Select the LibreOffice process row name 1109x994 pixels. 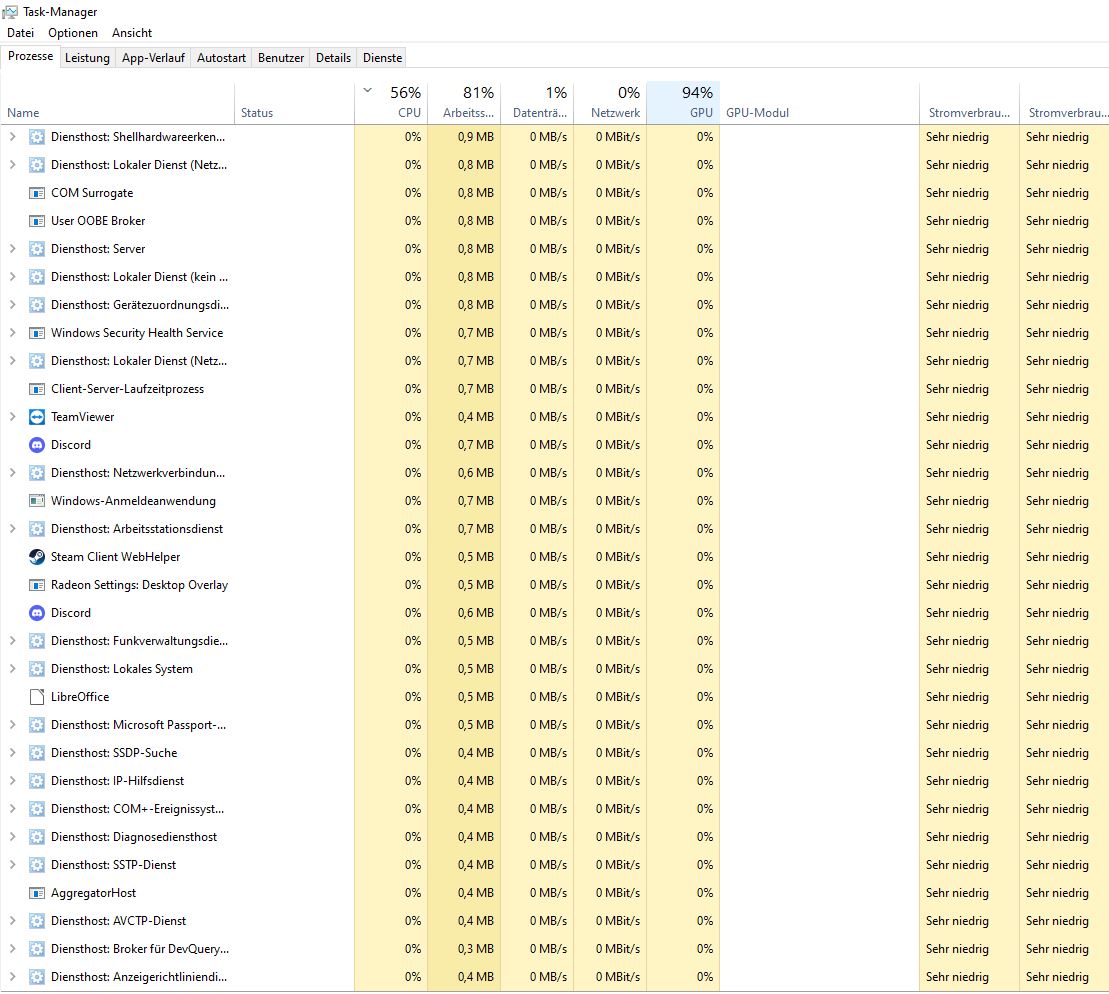click(80, 697)
